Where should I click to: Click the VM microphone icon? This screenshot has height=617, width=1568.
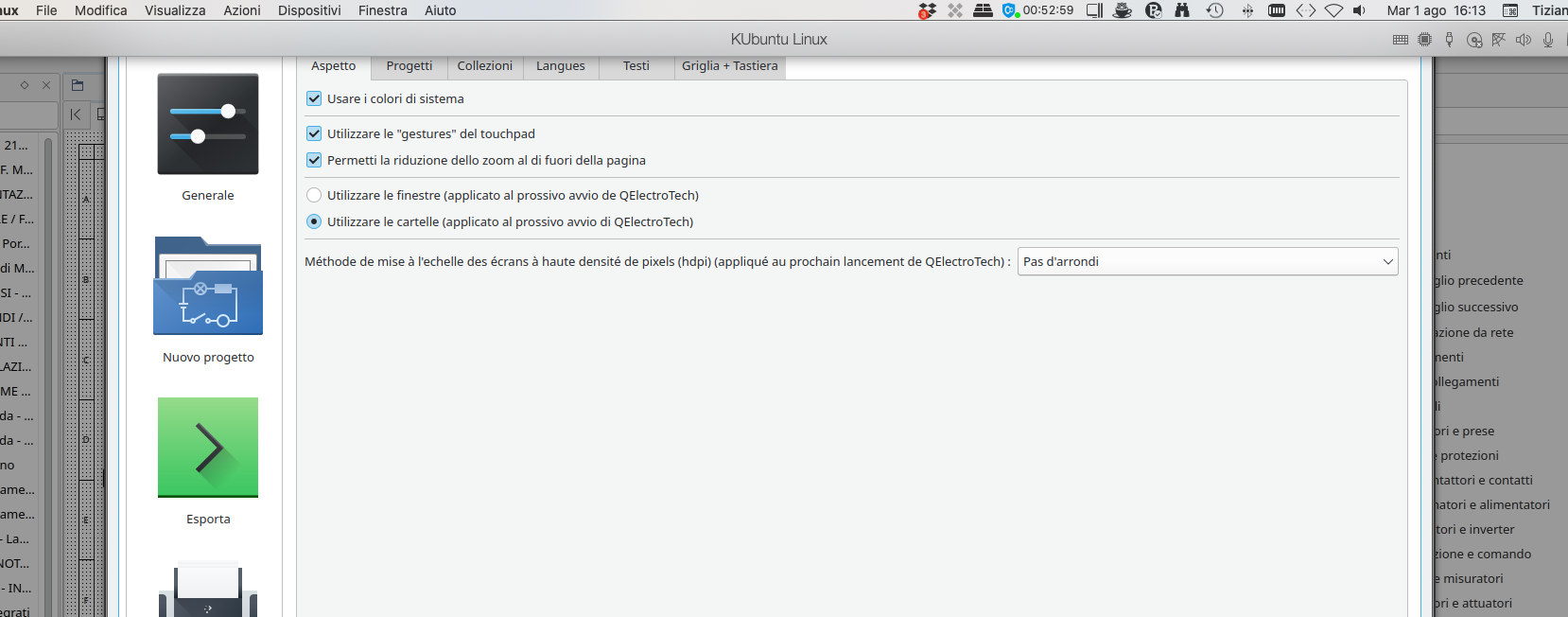coord(1547,40)
